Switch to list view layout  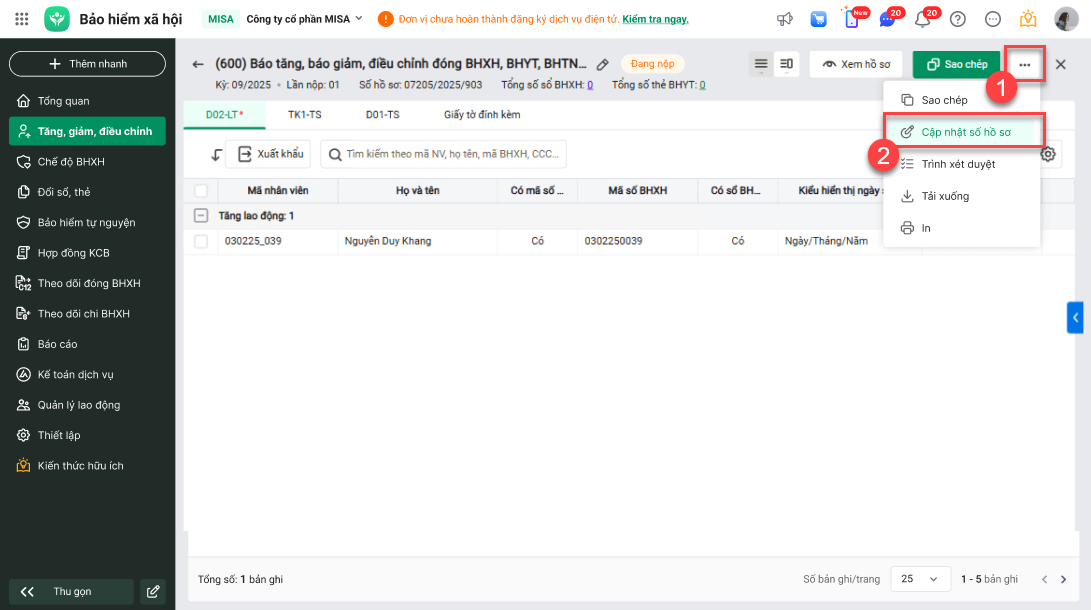(x=761, y=64)
